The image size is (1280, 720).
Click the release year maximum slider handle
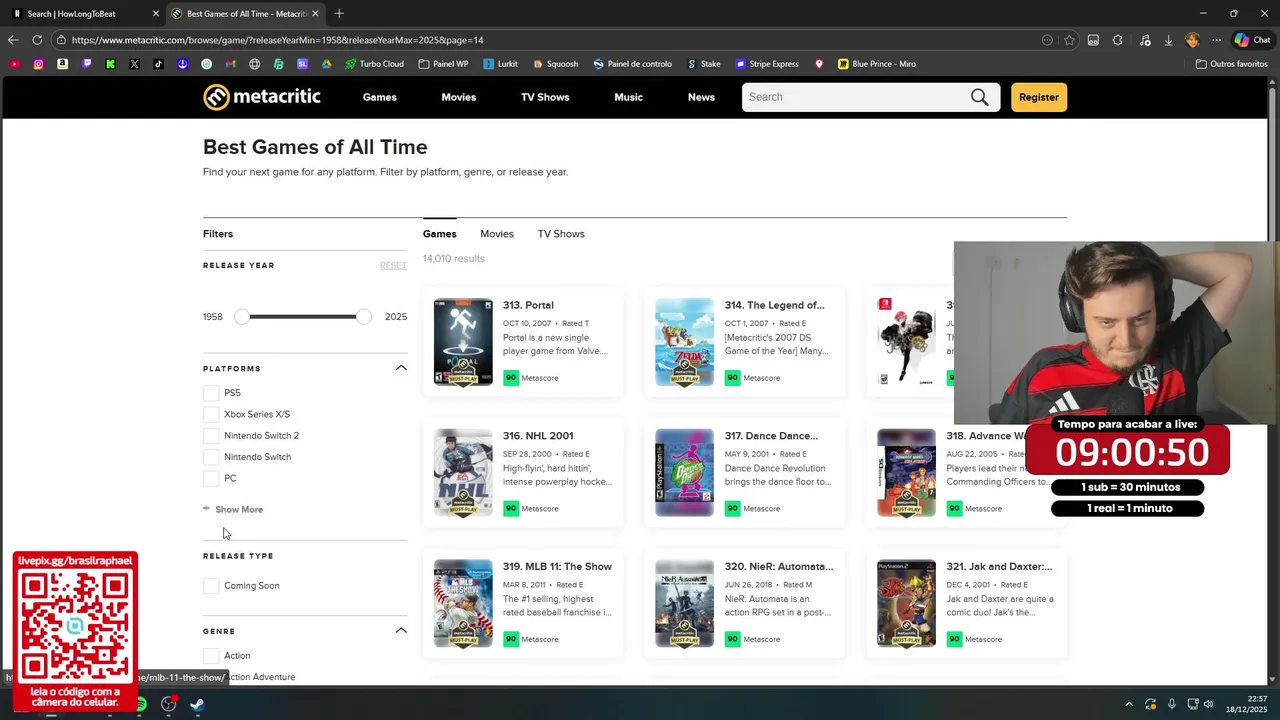tap(364, 317)
